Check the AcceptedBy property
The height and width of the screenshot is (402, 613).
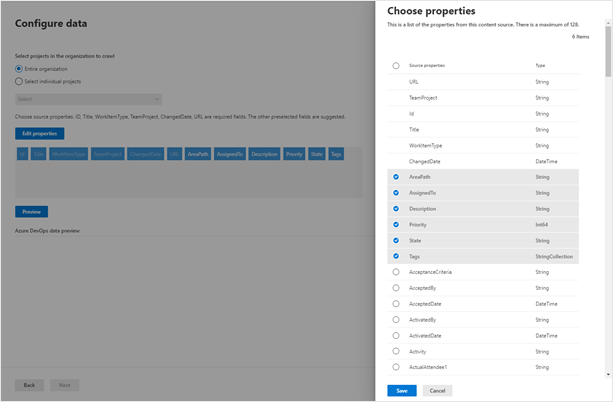pyautogui.click(x=396, y=288)
